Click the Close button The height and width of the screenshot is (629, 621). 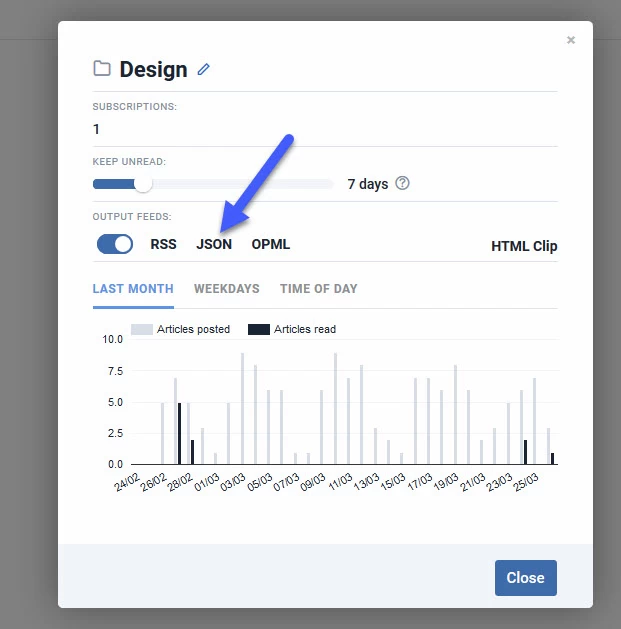[526, 578]
